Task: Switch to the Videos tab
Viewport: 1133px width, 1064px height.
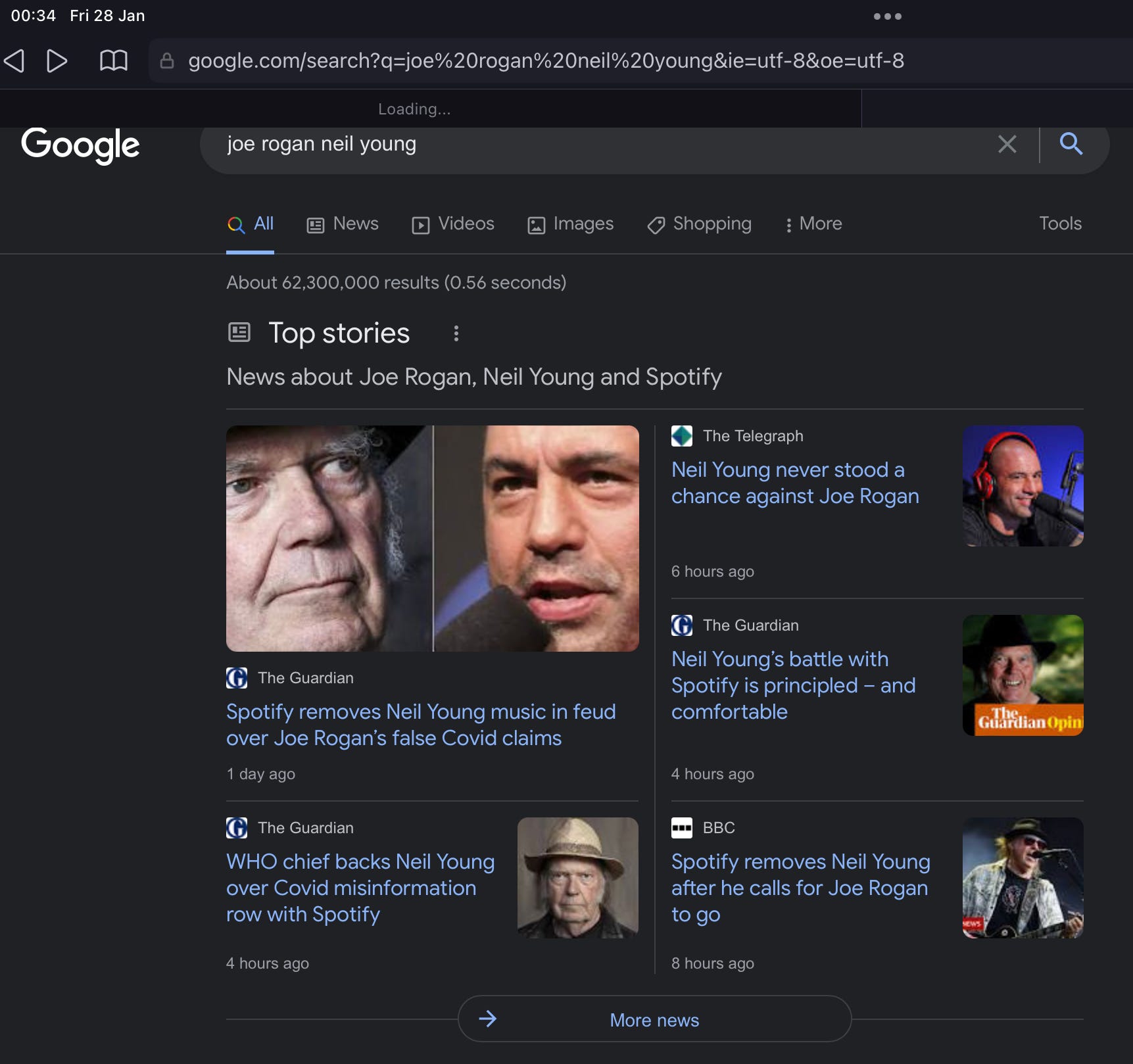Action: [x=453, y=224]
